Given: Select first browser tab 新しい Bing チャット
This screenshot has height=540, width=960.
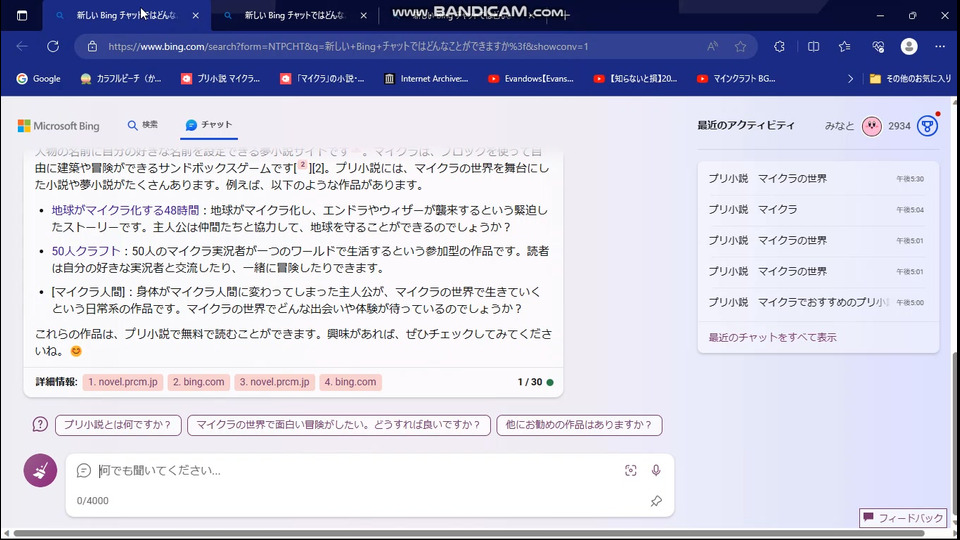Looking at the screenshot, I should pos(126,15).
